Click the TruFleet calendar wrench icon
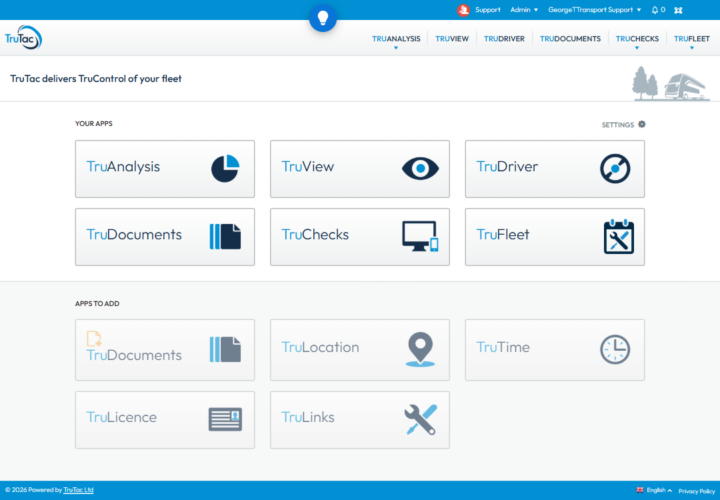 pyautogui.click(x=619, y=236)
